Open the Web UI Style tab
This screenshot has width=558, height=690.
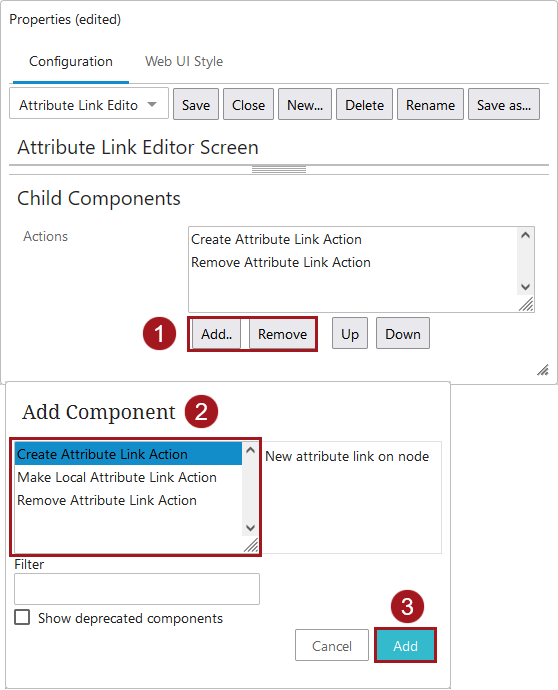[184, 62]
